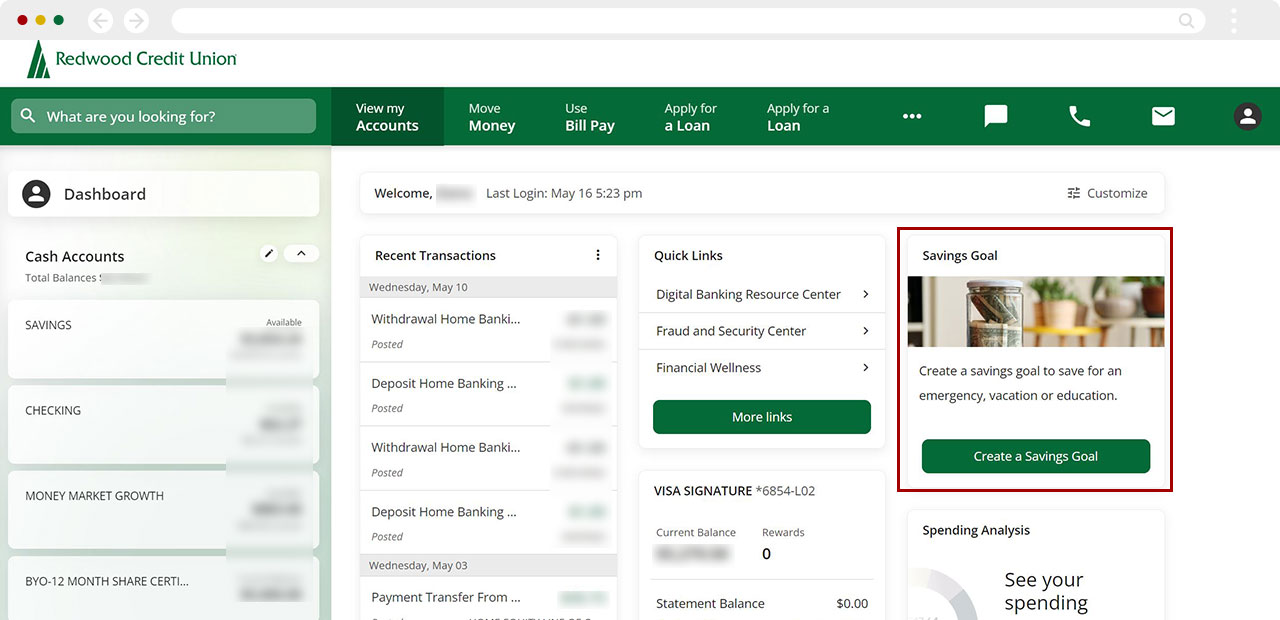Click the Statement Balance $0.00 amount
The image size is (1280, 620).
[852, 603]
